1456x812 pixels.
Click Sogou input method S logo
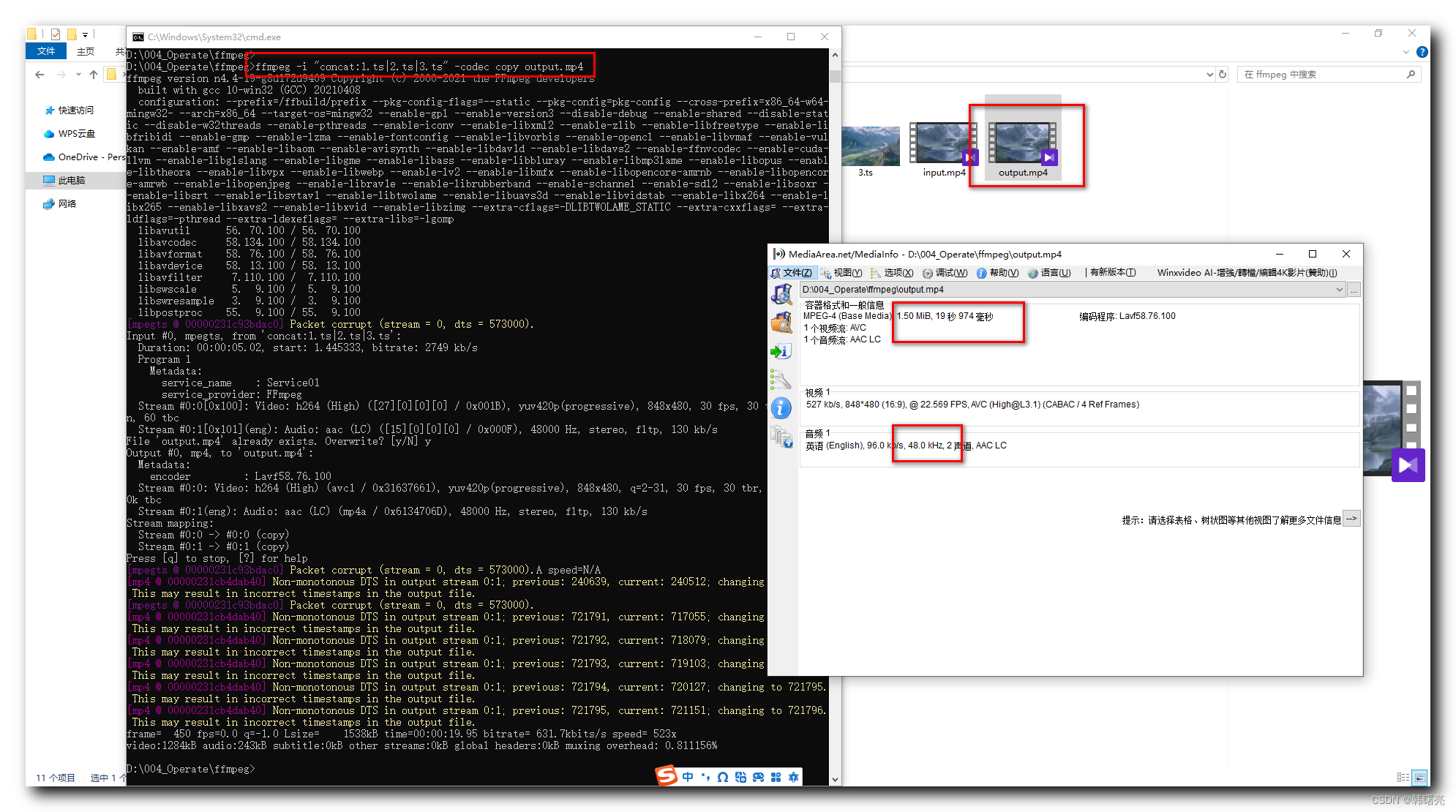click(x=666, y=775)
